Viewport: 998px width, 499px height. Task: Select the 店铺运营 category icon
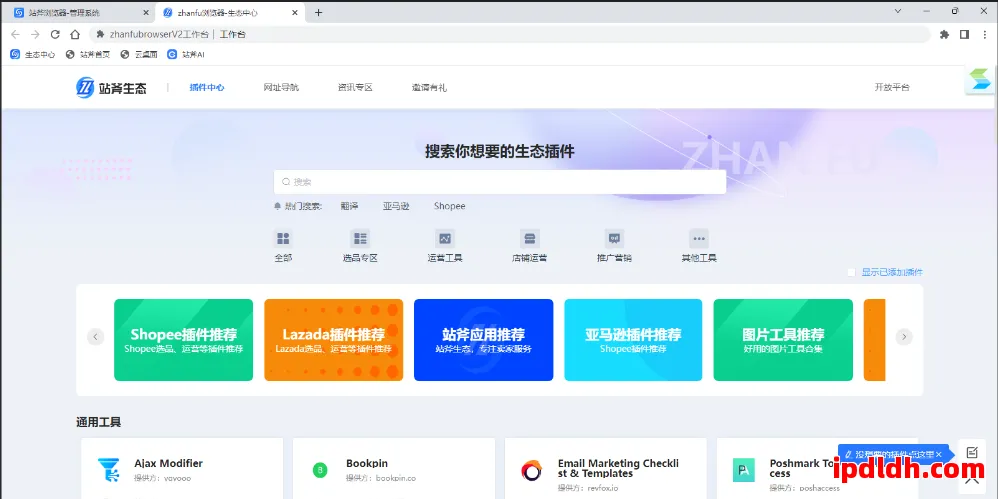click(530, 239)
